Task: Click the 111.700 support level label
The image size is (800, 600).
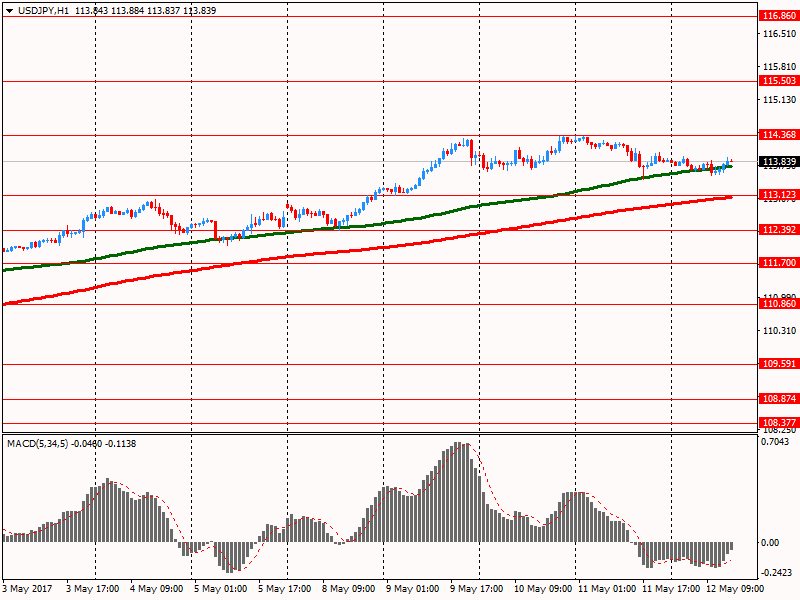Action: pyautogui.click(x=778, y=263)
